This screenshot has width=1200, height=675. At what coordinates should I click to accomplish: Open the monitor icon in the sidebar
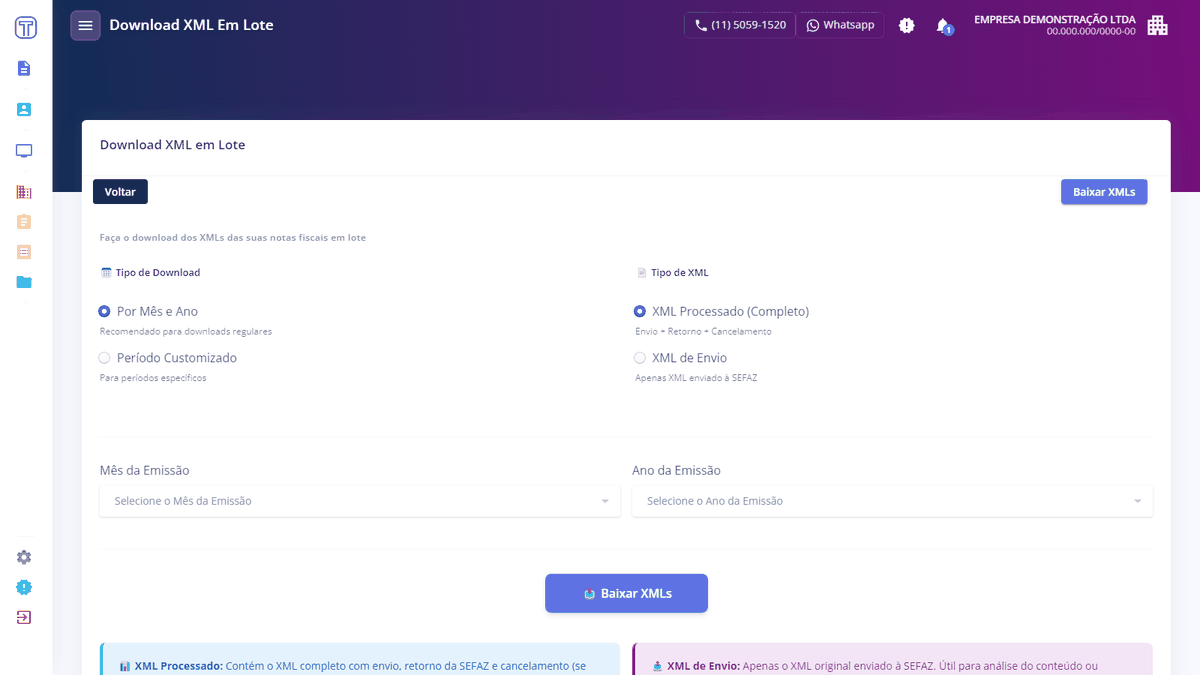(24, 151)
